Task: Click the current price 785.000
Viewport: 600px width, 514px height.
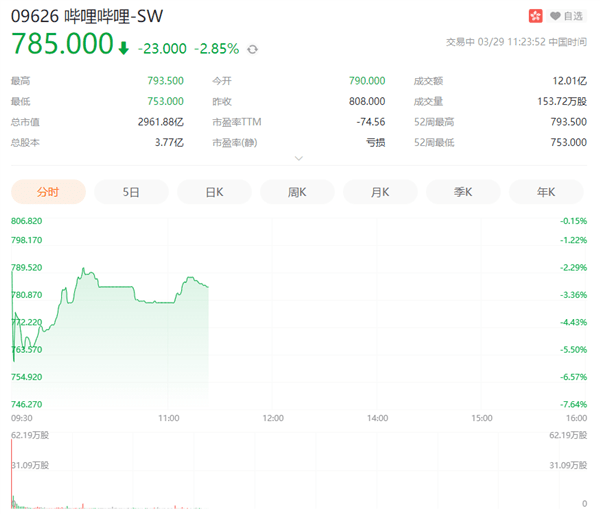Action: [62, 45]
